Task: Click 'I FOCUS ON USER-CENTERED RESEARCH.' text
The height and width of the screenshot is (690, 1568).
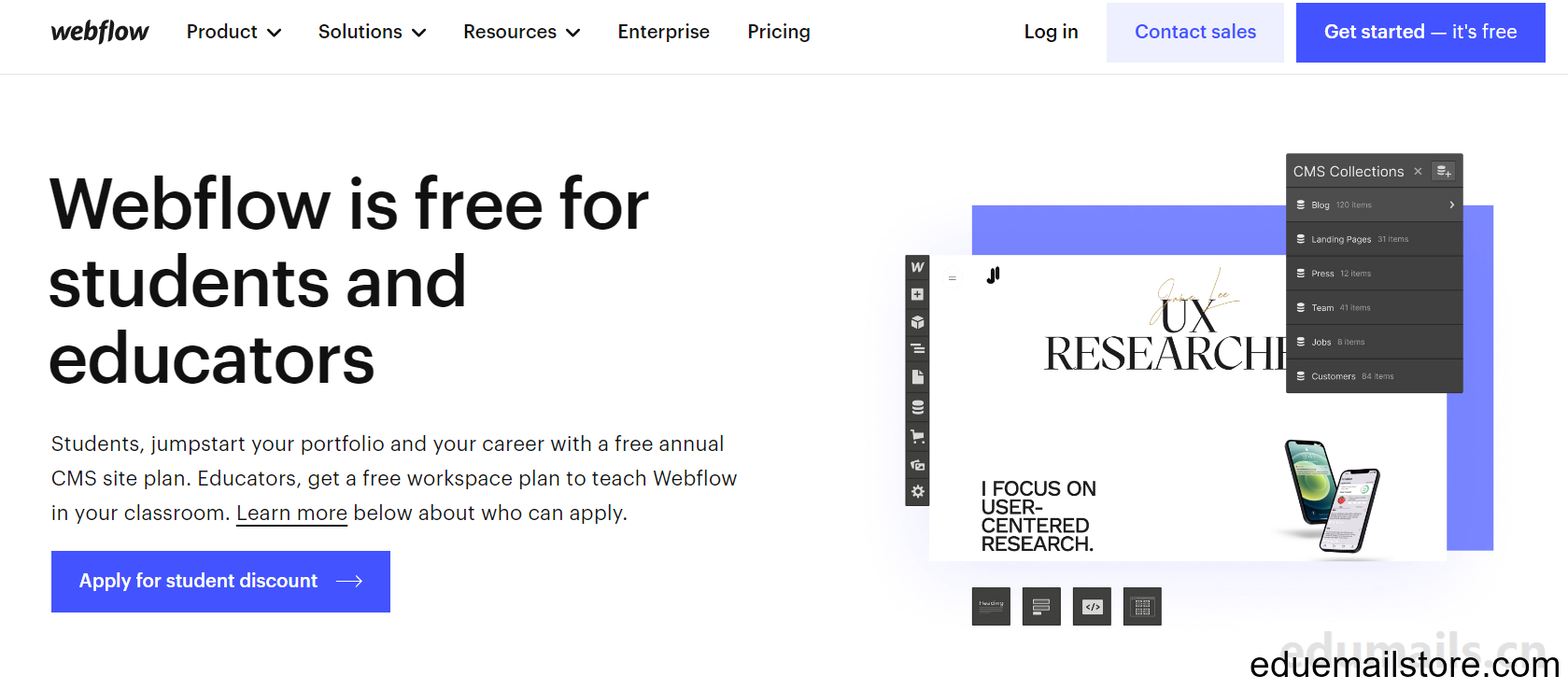Action: click(x=1038, y=516)
